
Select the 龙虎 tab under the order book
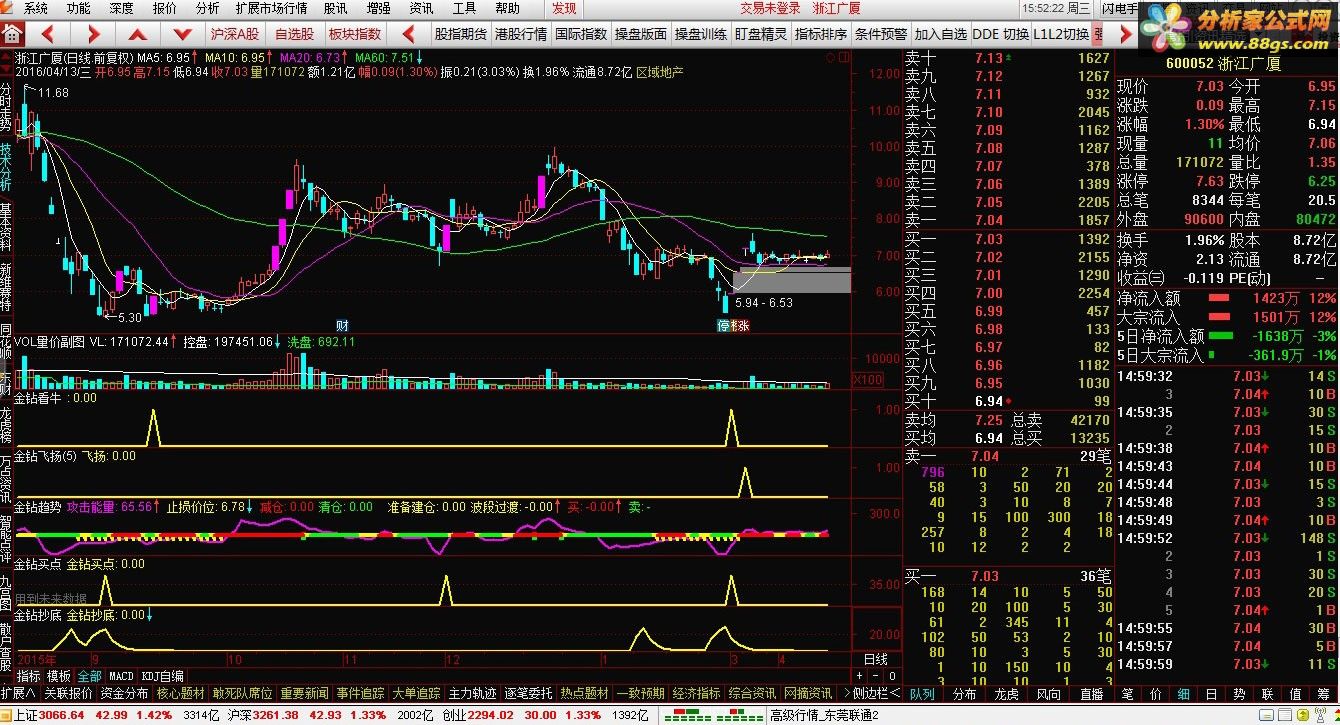point(1006,693)
